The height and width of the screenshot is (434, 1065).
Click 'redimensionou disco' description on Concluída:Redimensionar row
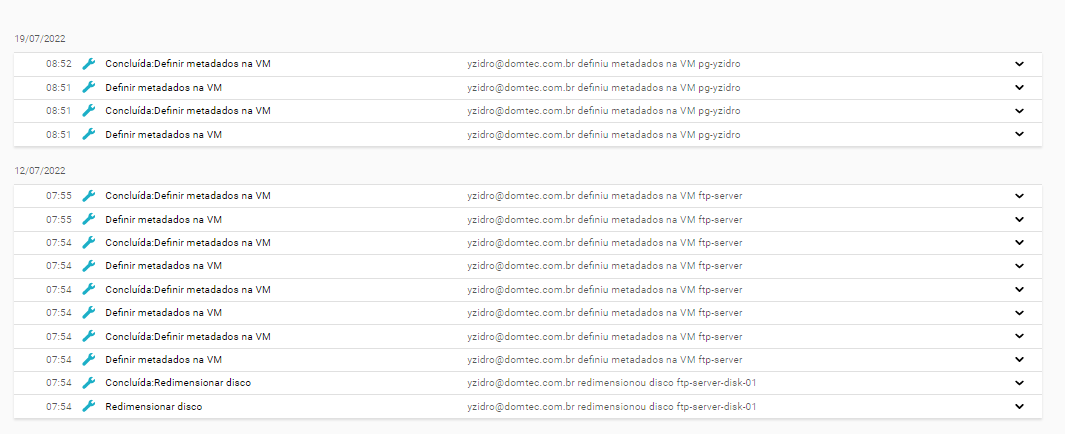point(611,383)
